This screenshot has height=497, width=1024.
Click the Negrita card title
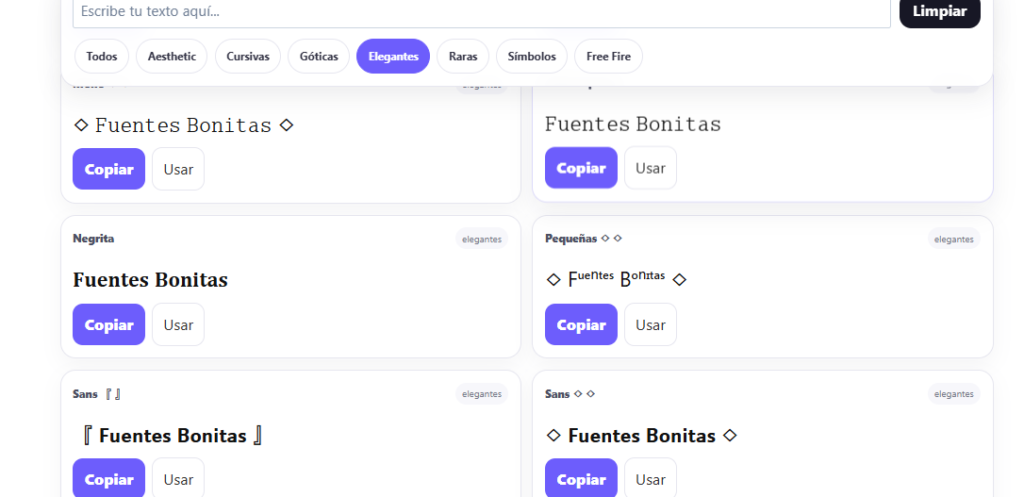tap(93, 238)
